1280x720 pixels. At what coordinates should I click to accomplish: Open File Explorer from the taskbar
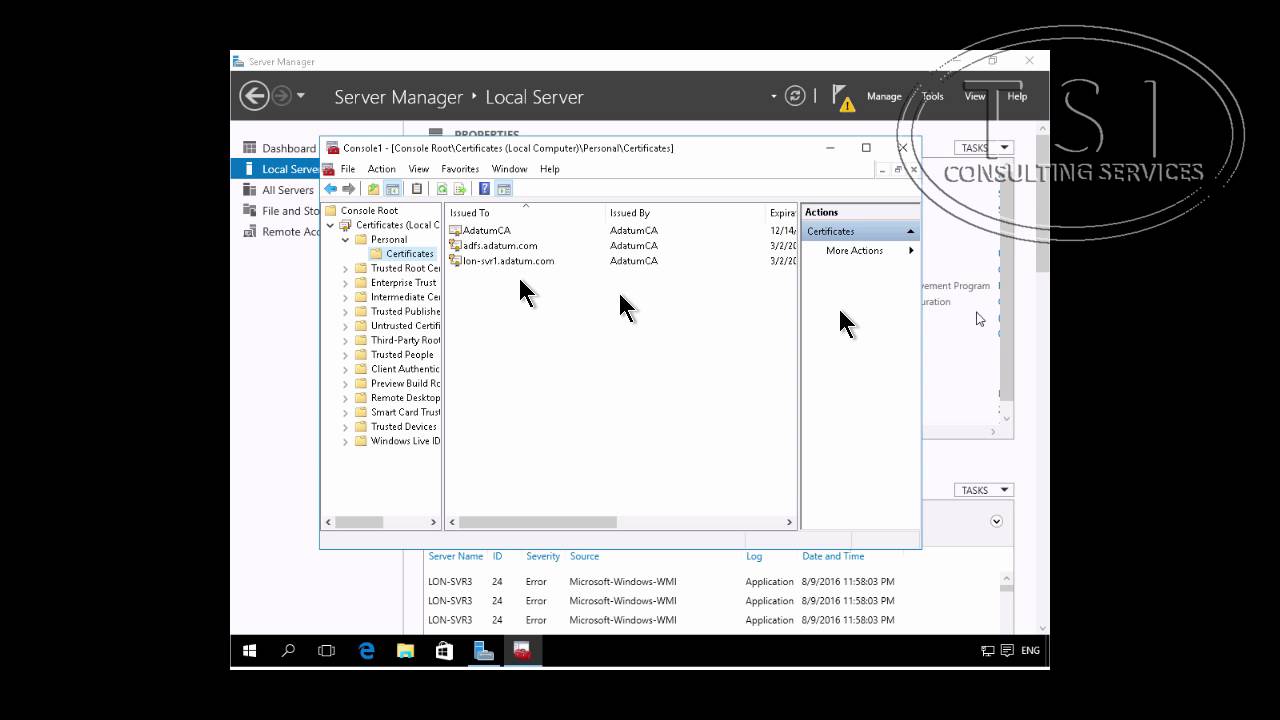[x=405, y=651]
